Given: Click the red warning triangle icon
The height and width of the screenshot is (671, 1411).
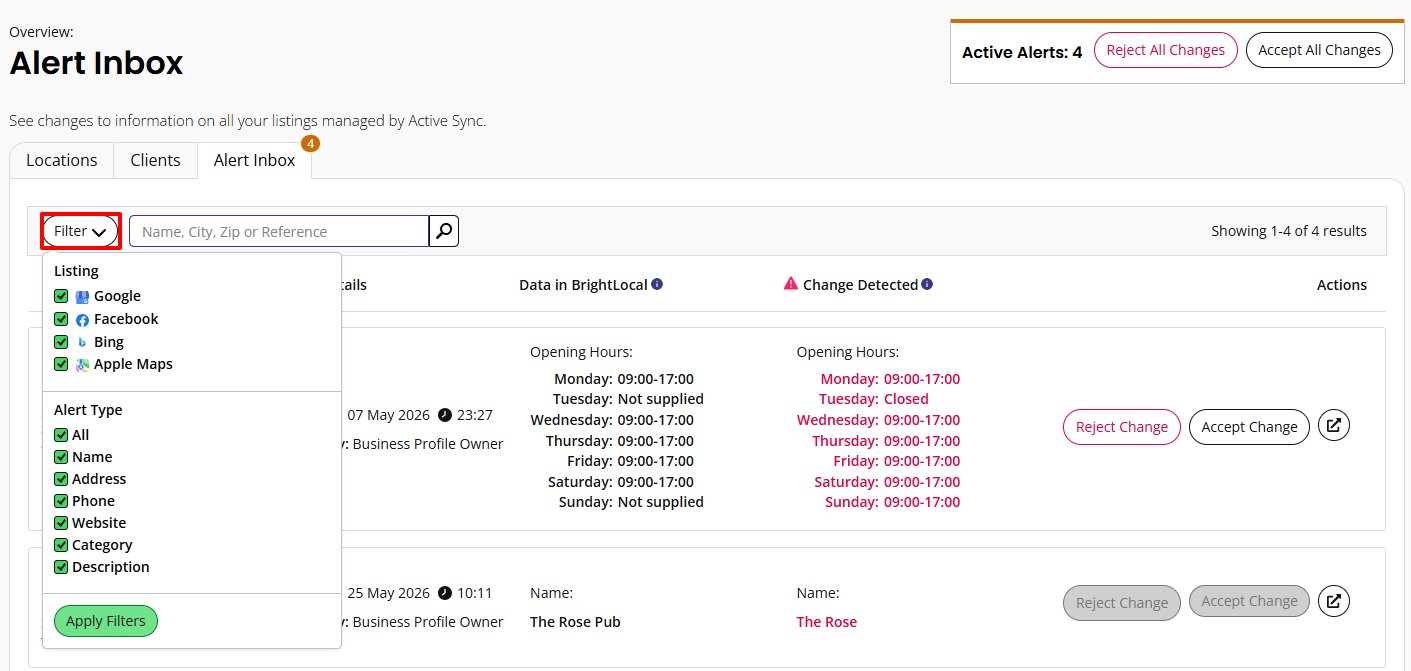Looking at the screenshot, I should (791, 284).
